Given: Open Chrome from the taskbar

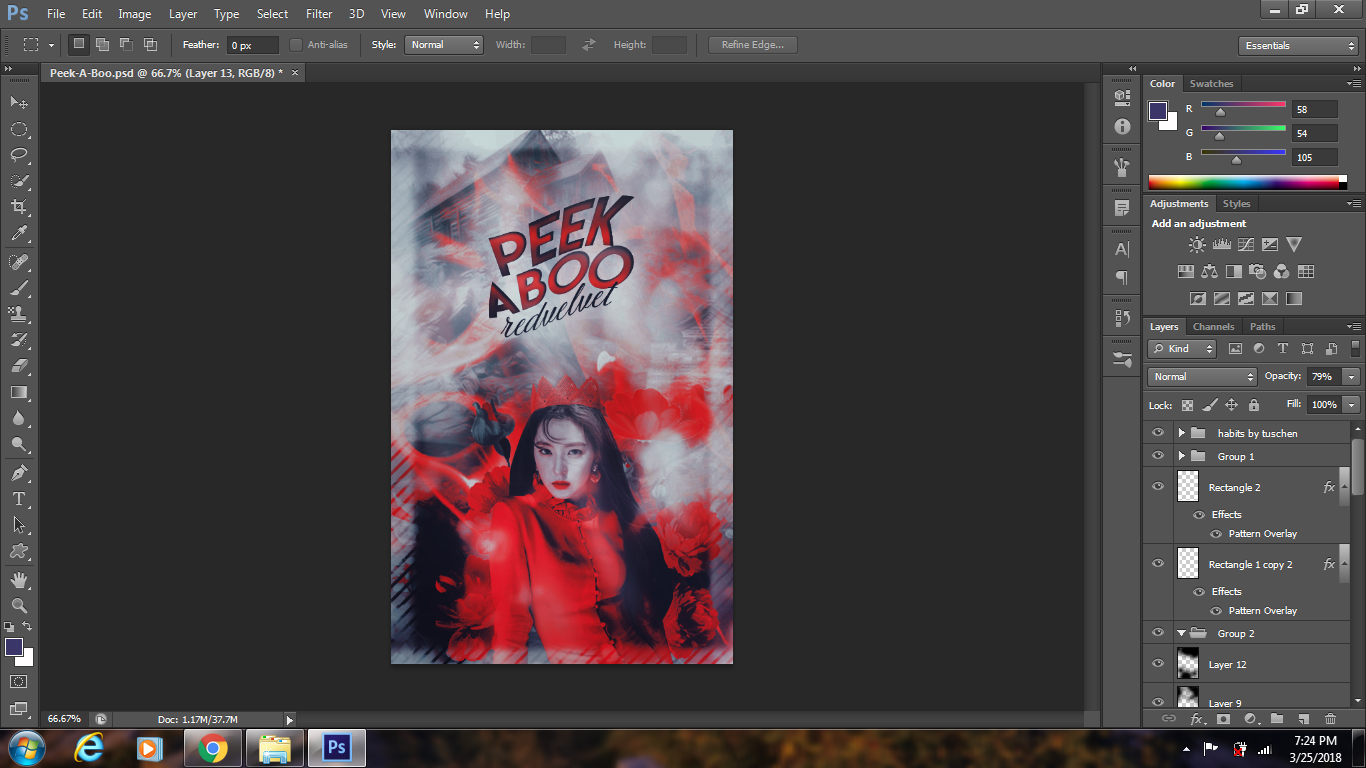Looking at the screenshot, I should pos(211,748).
